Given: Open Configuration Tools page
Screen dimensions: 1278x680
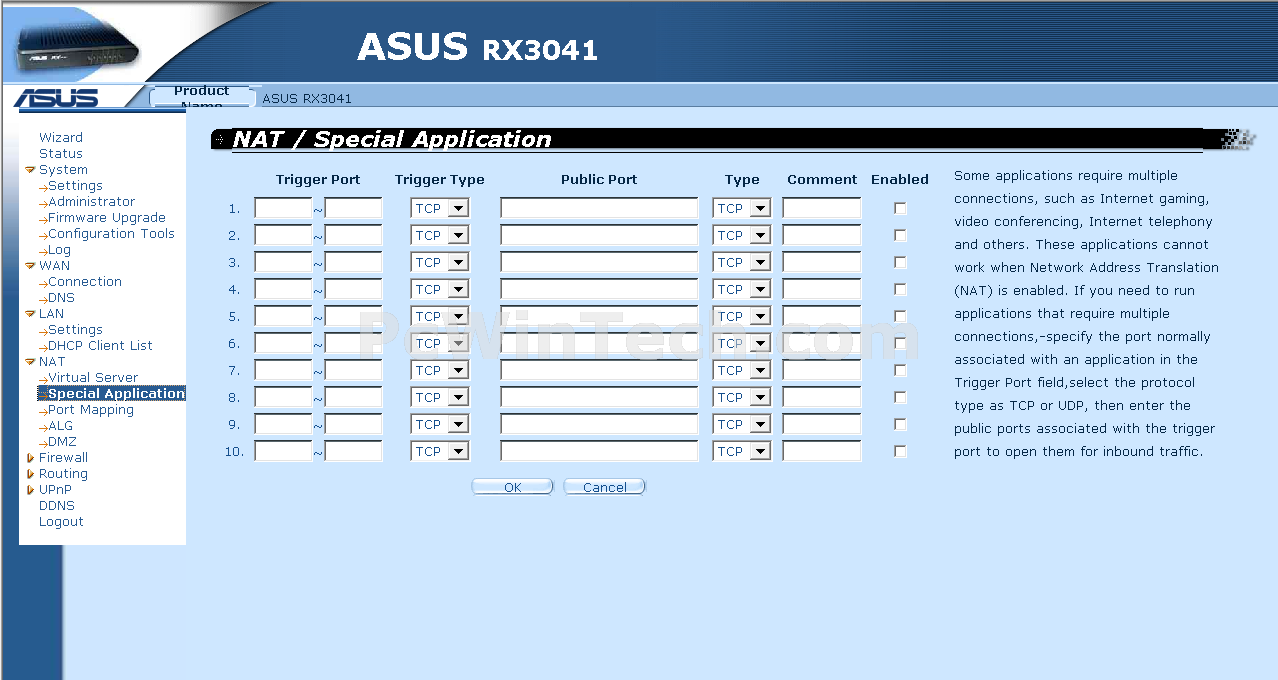Looking at the screenshot, I should (x=111, y=234).
